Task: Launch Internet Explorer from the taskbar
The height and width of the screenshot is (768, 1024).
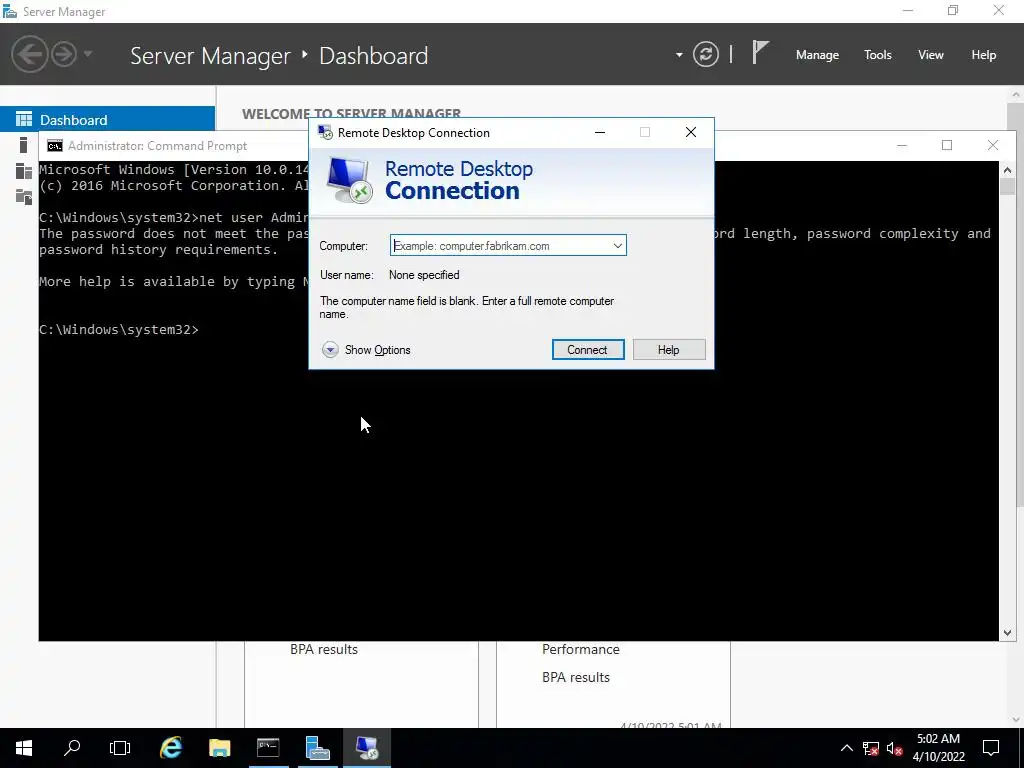Action: pyautogui.click(x=171, y=748)
